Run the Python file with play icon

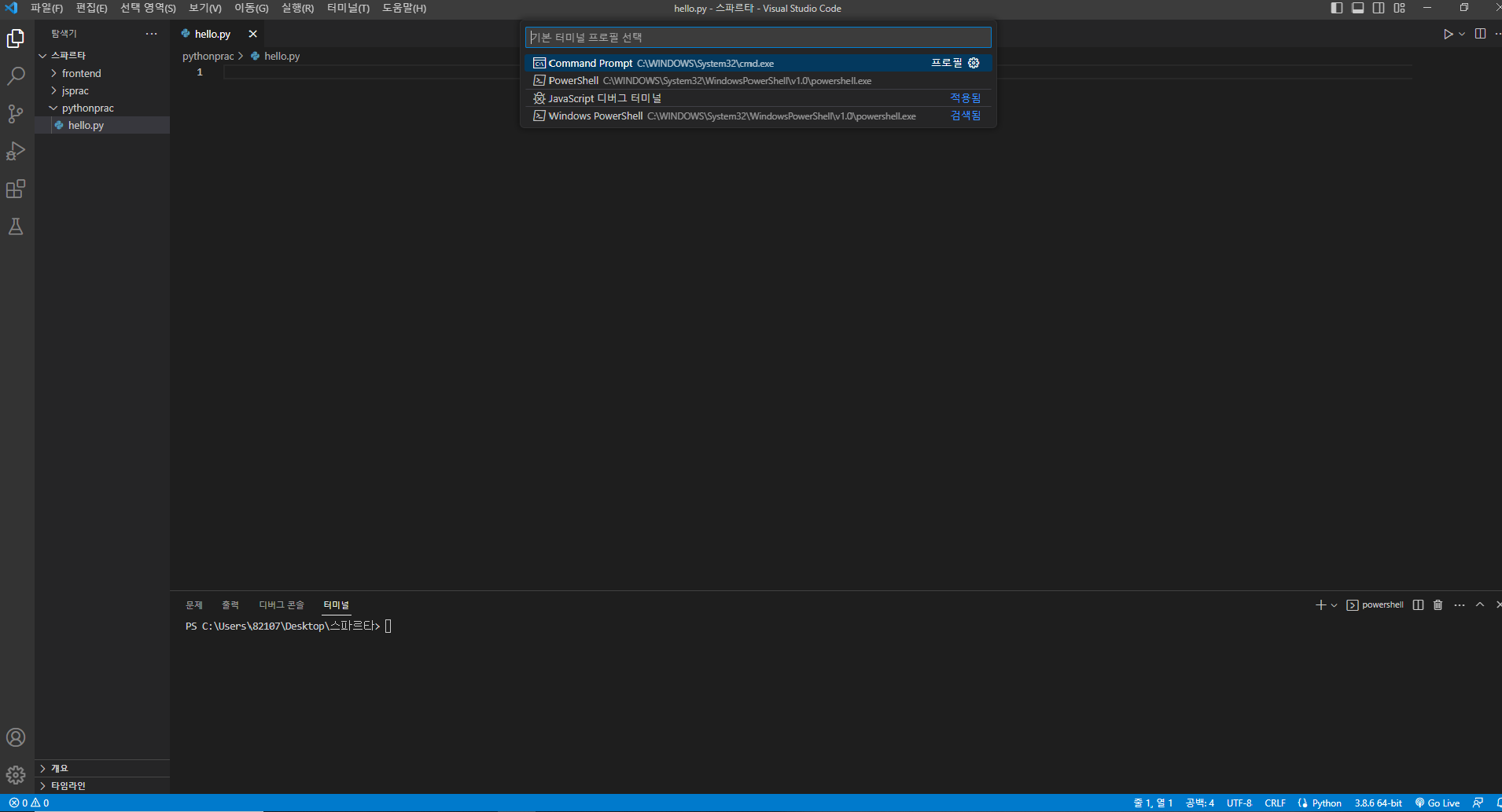[1448, 34]
